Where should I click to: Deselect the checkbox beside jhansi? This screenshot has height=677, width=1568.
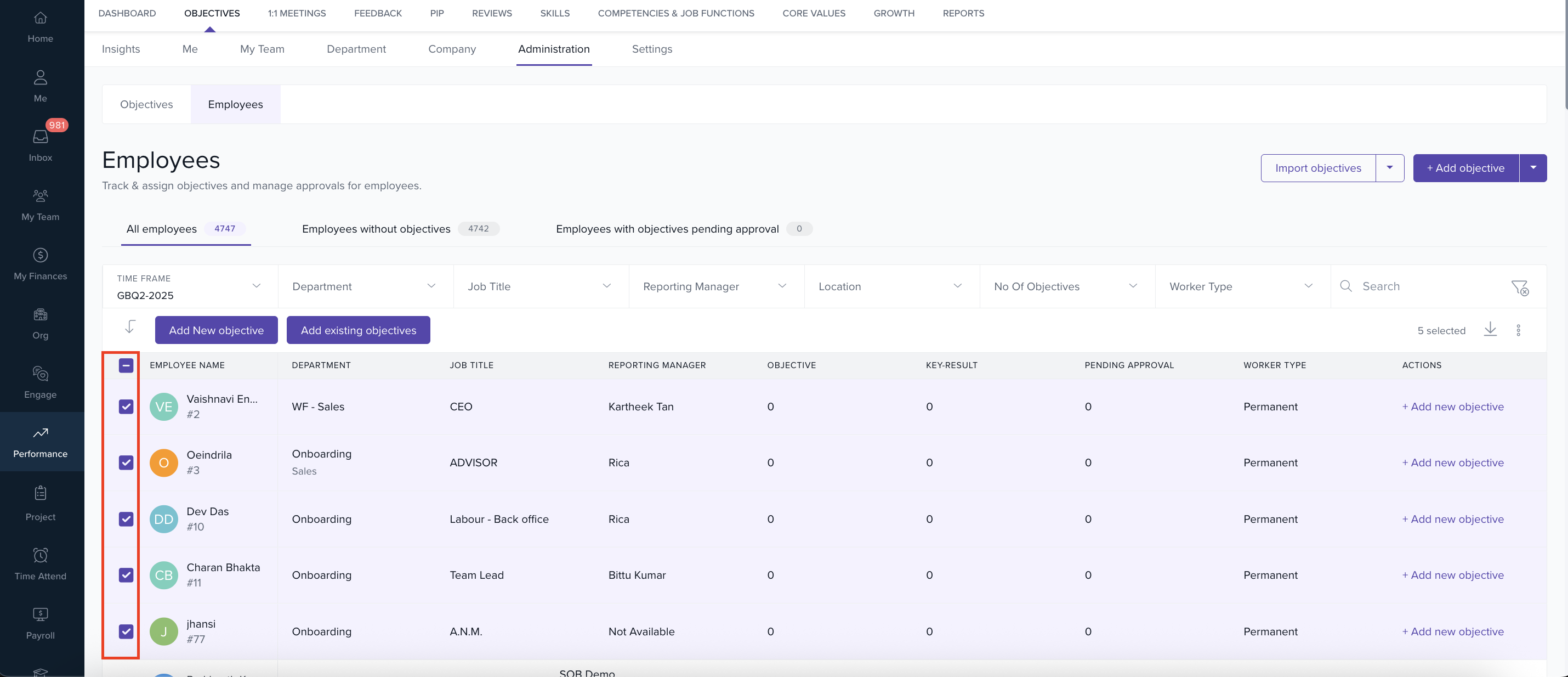coord(126,631)
